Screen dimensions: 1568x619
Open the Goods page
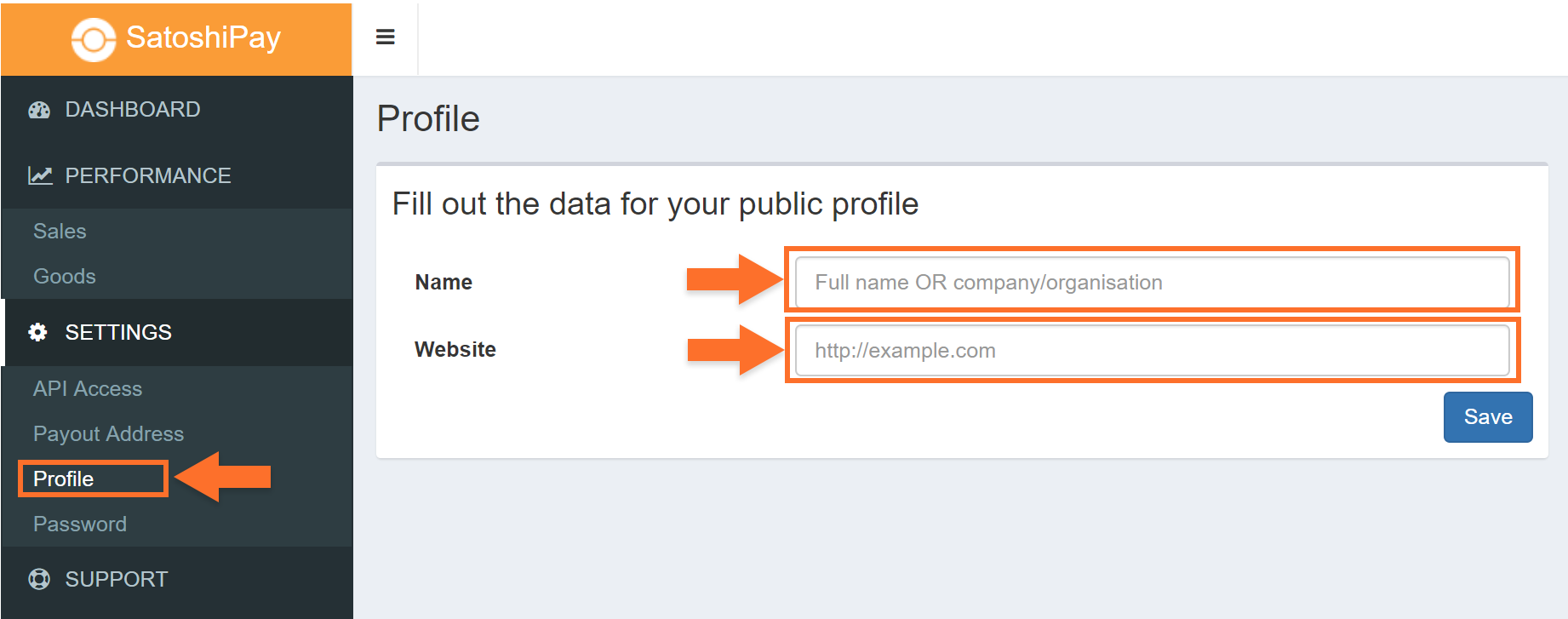click(x=65, y=276)
